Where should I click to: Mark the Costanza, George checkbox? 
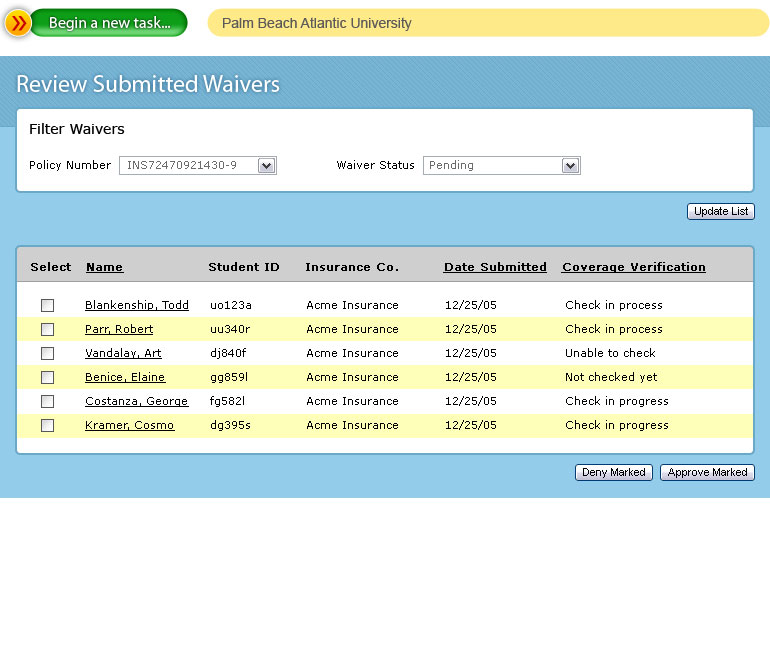coord(48,402)
